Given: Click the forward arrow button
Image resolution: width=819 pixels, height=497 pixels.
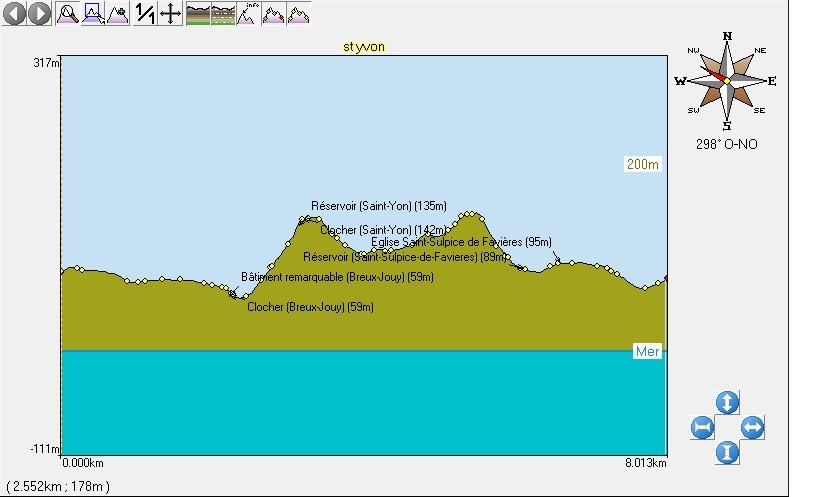Looking at the screenshot, I should click(39, 14).
